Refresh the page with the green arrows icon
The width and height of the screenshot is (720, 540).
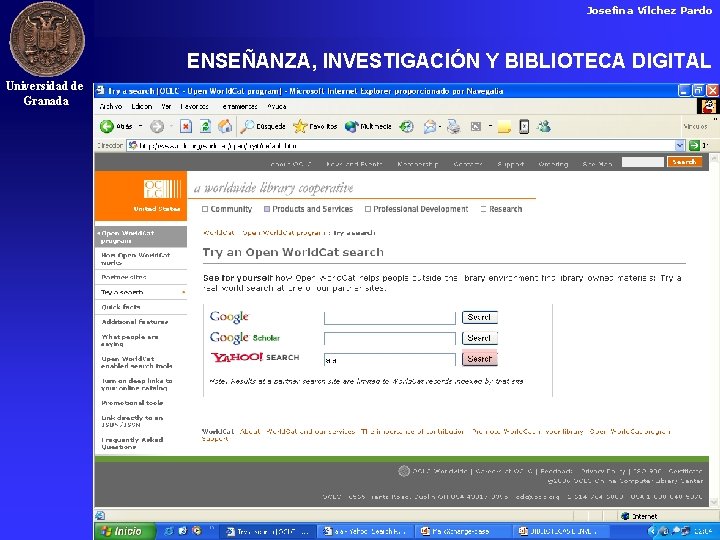pos(205,126)
